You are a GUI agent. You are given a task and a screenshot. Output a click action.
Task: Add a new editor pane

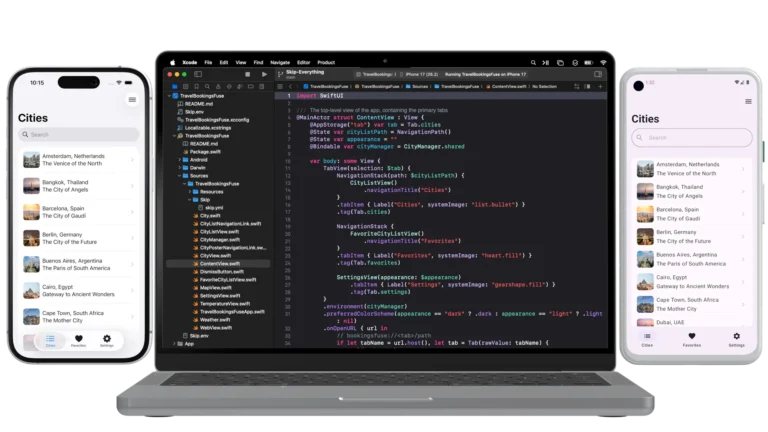point(600,87)
